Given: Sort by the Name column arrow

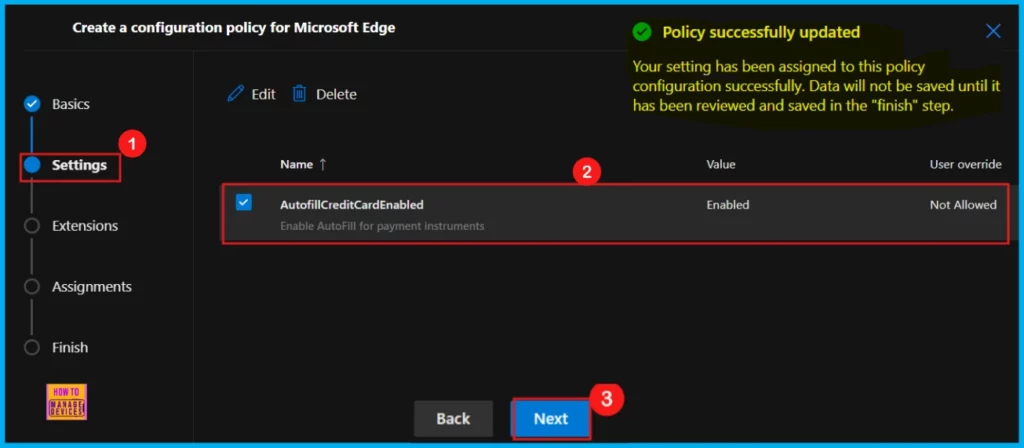Looking at the screenshot, I should coord(322,165).
